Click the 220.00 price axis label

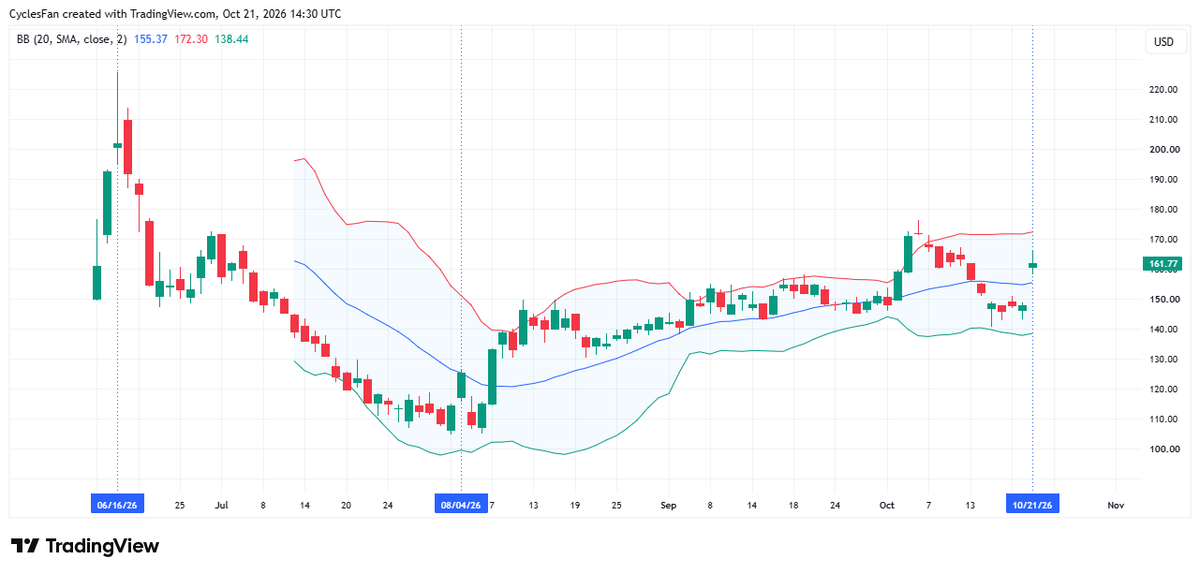pyautogui.click(x=1163, y=89)
